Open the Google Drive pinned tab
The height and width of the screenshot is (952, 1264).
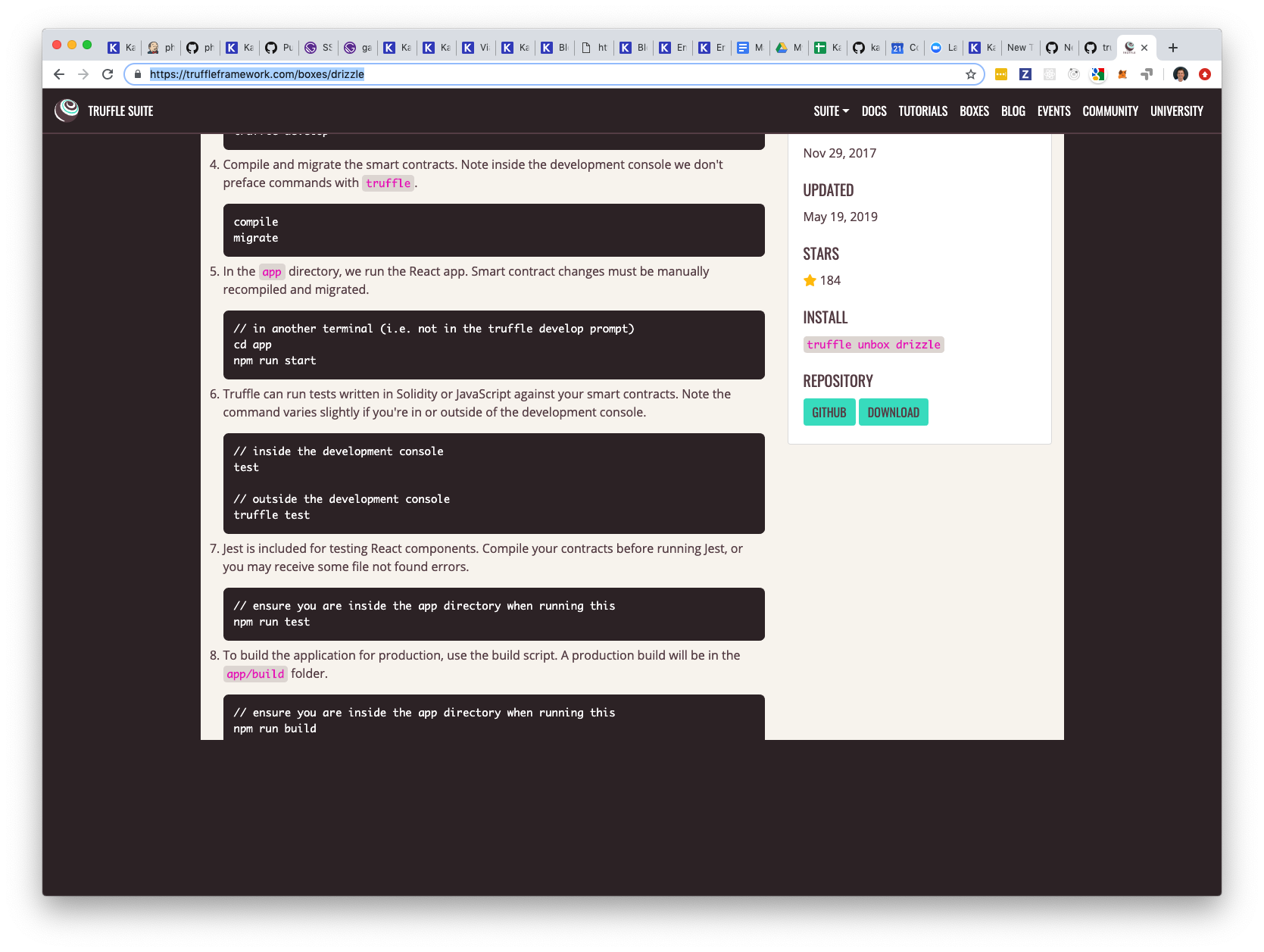click(784, 47)
